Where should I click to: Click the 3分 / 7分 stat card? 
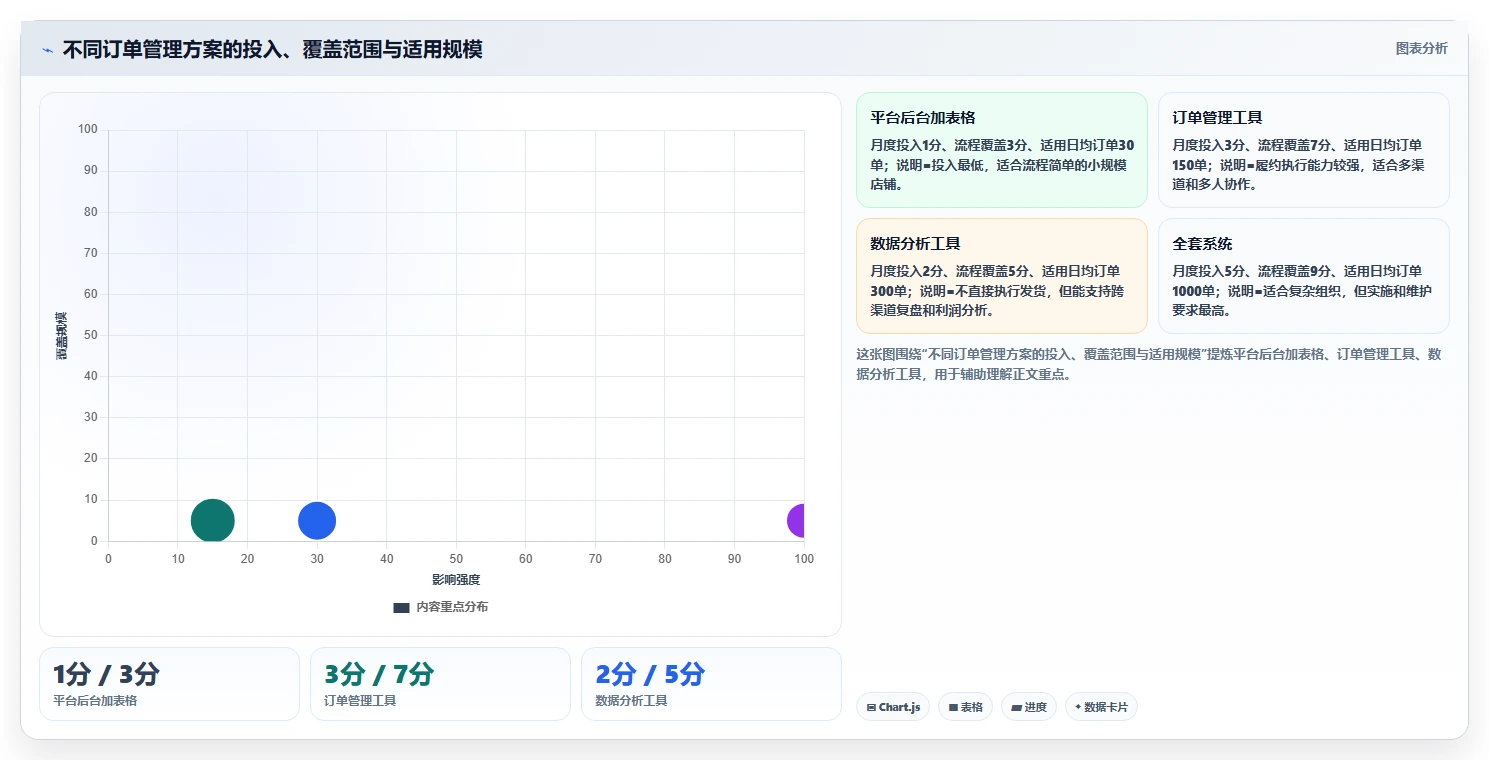click(x=440, y=684)
